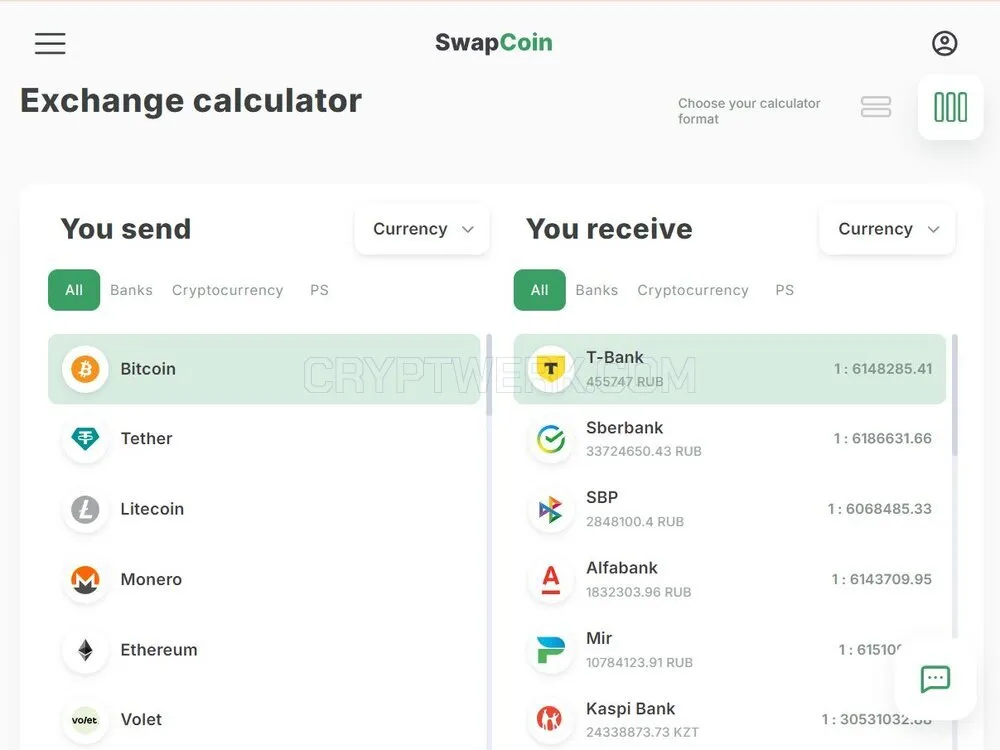Switch to three-column calculator format
Screen dimensions: 1000x750
coord(950,107)
